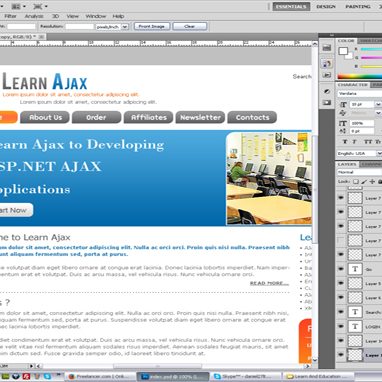Enable lock image pixels brush icon
This screenshot has width=382, height=382.
coord(364,182)
